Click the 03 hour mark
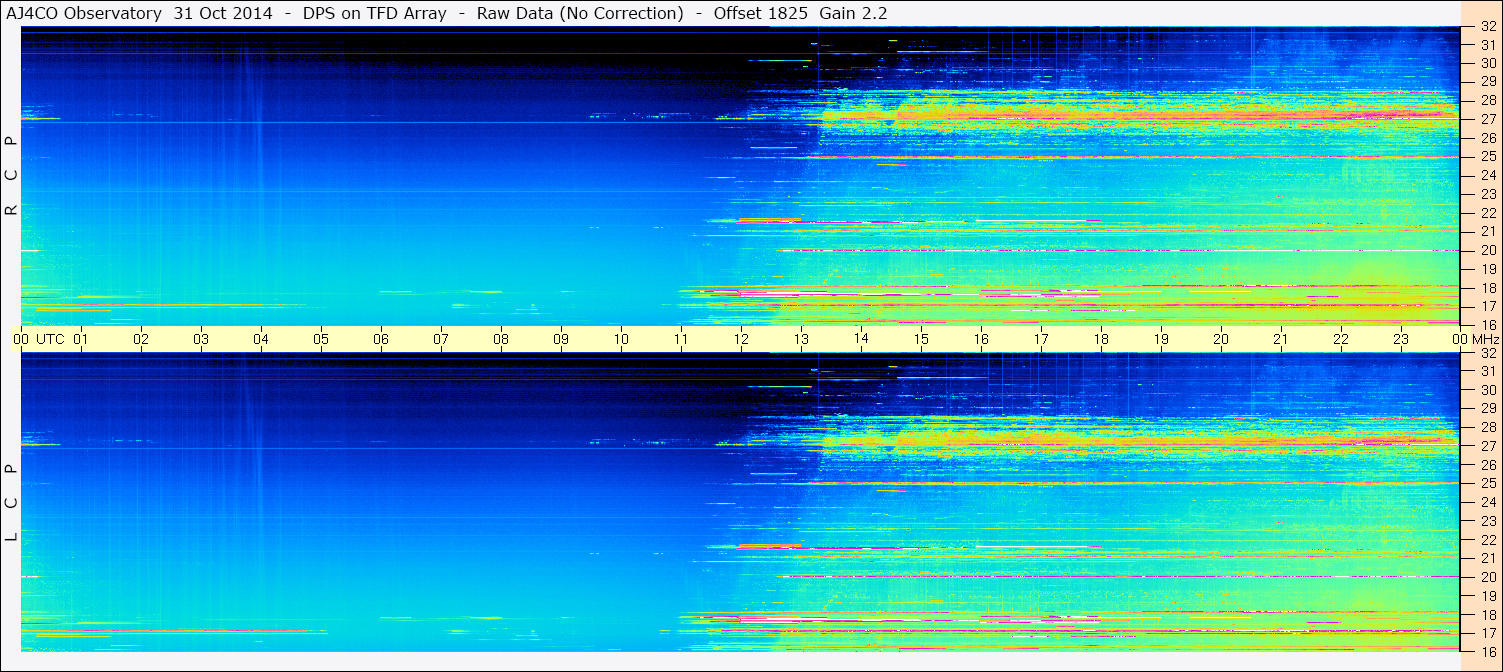The width and height of the screenshot is (1503, 672). [x=201, y=340]
